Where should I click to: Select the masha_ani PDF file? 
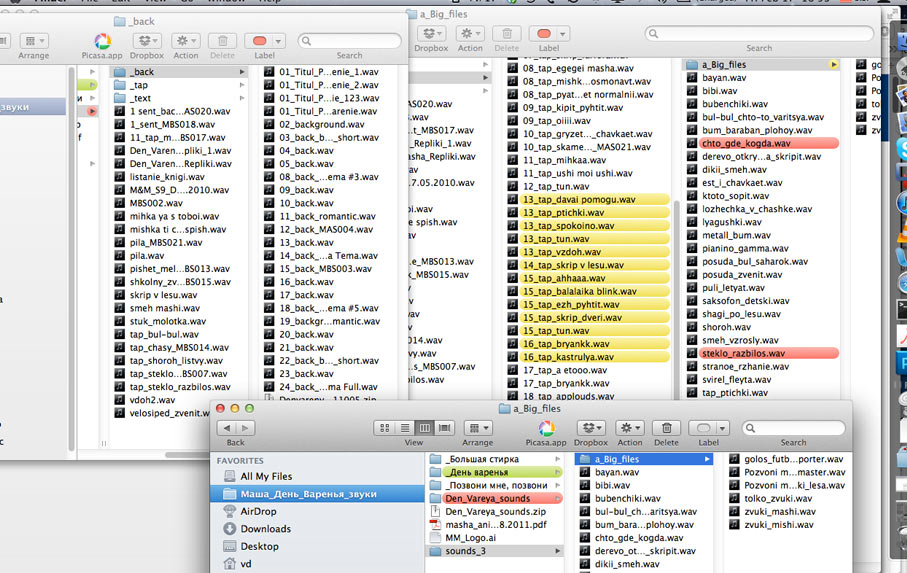tap(495, 524)
